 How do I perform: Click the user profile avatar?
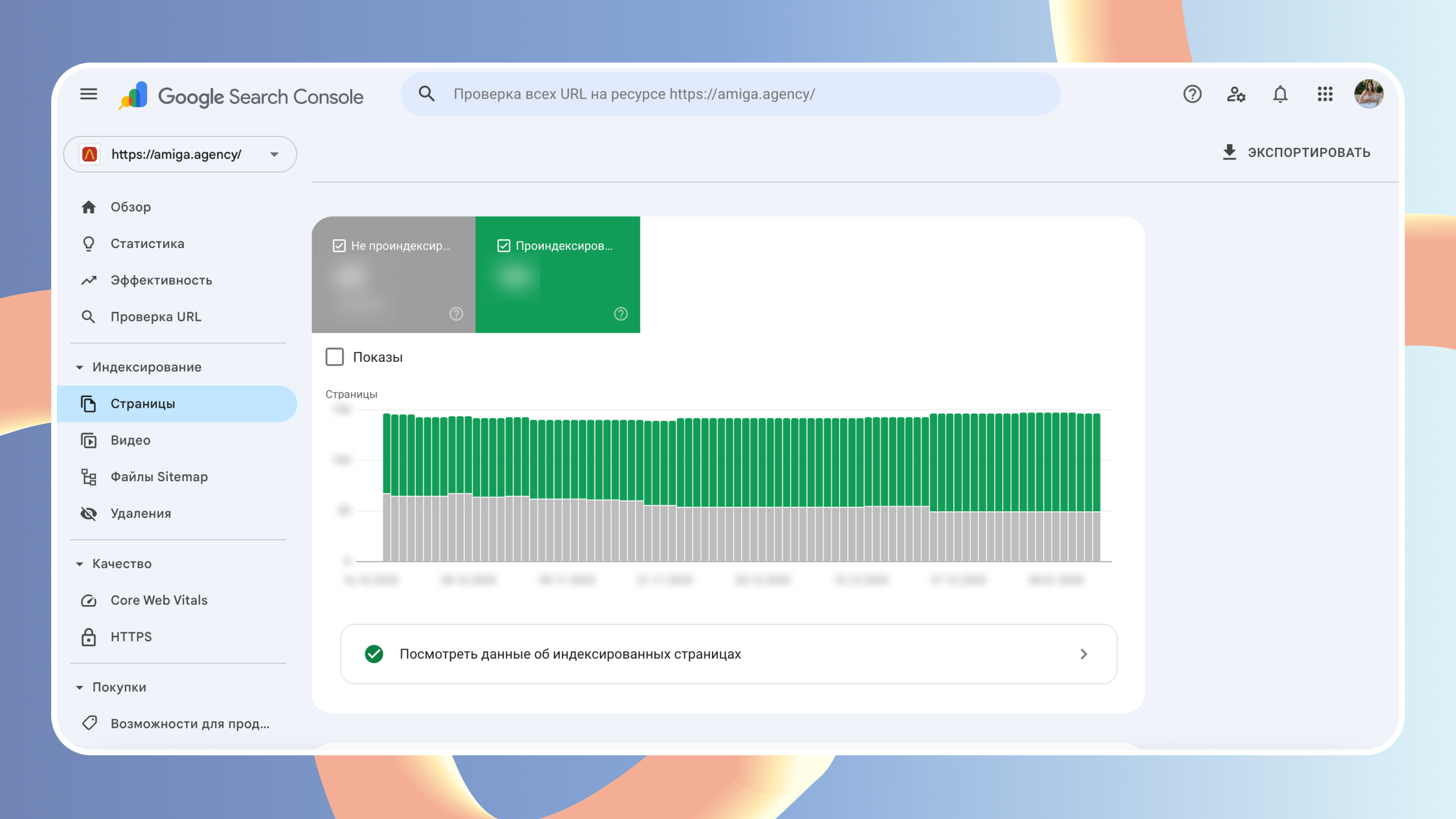[x=1368, y=94]
